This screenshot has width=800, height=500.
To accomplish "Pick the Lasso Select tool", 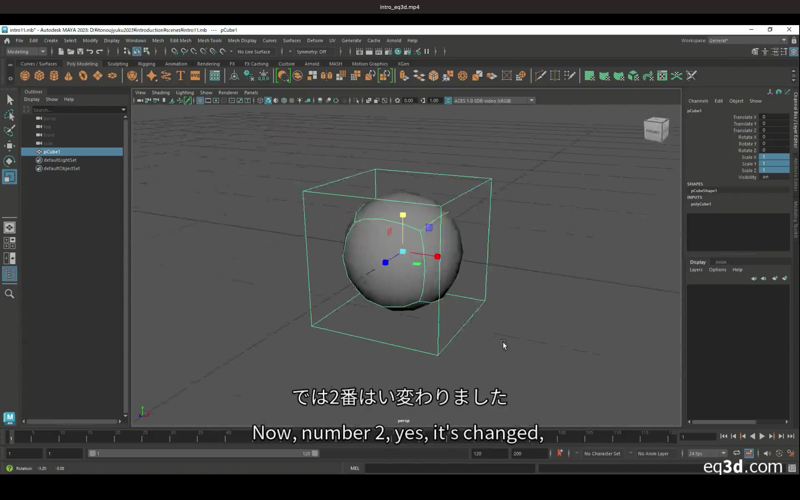I will (x=10, y=115).
